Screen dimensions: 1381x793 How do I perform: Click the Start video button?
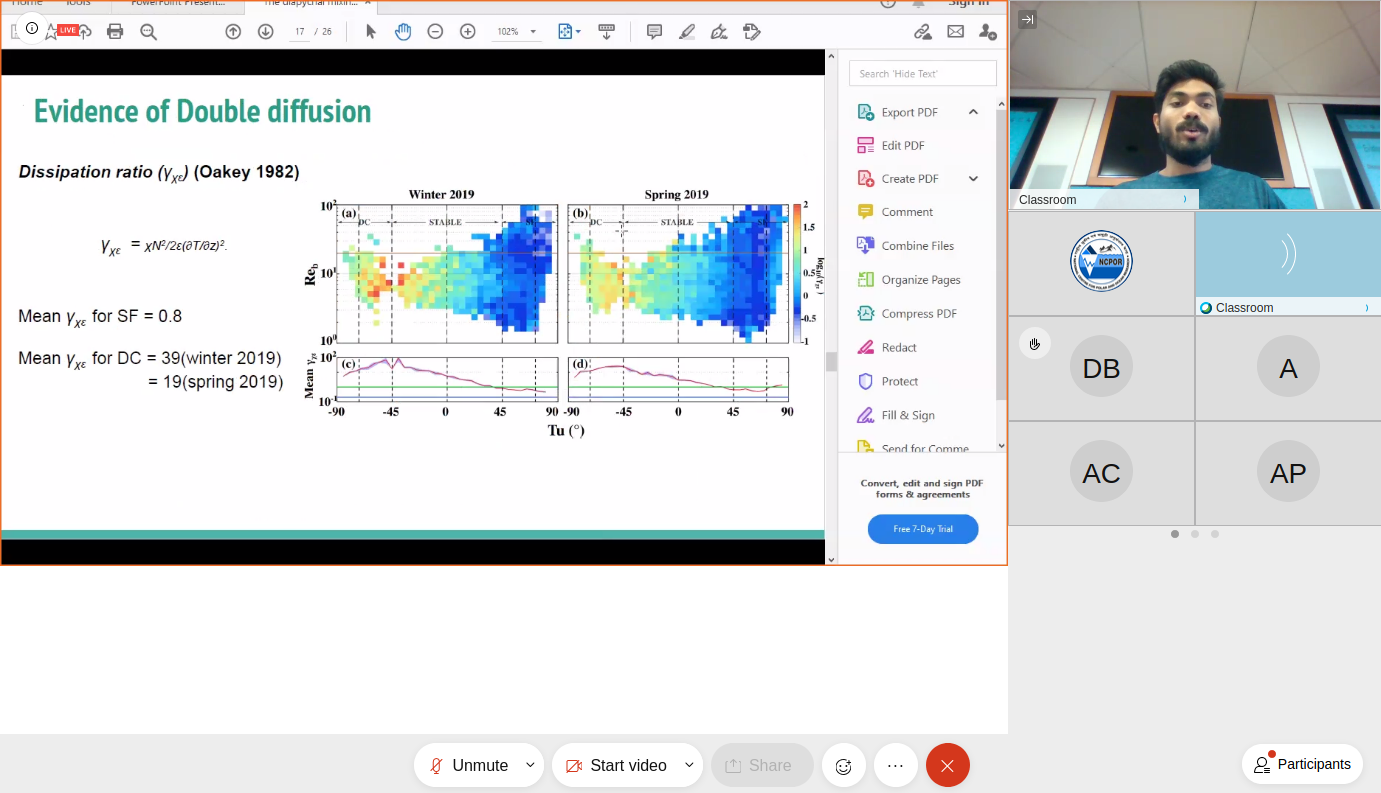click(616, 765)
